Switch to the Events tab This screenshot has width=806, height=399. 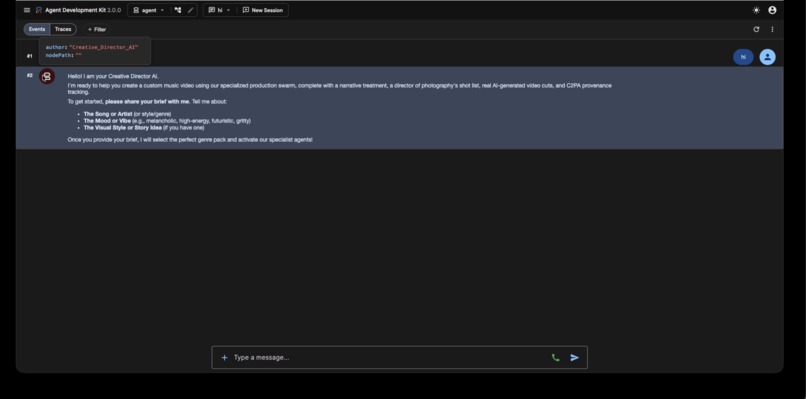[x=37, y=29]
